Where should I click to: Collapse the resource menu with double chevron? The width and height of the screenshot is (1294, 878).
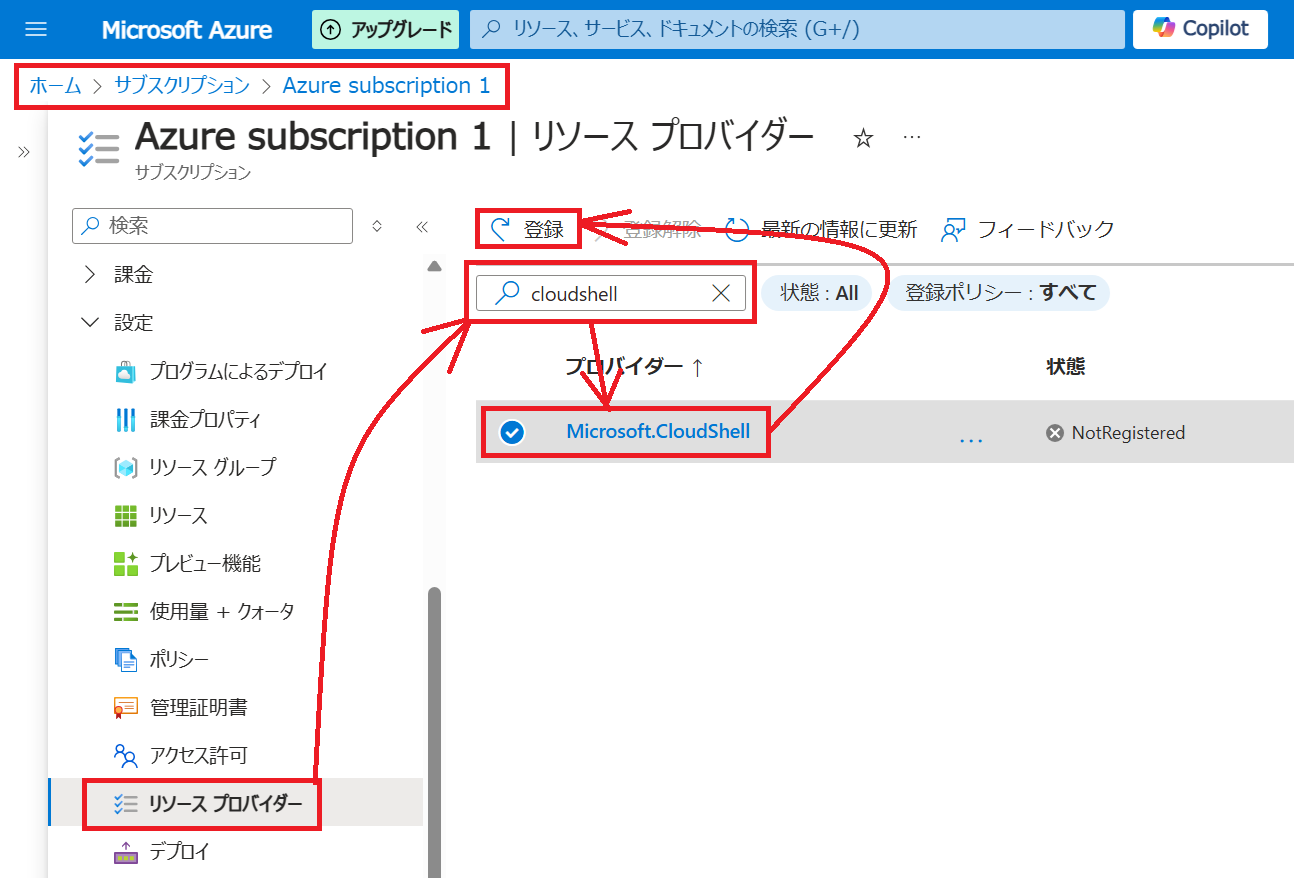[422, 227]
